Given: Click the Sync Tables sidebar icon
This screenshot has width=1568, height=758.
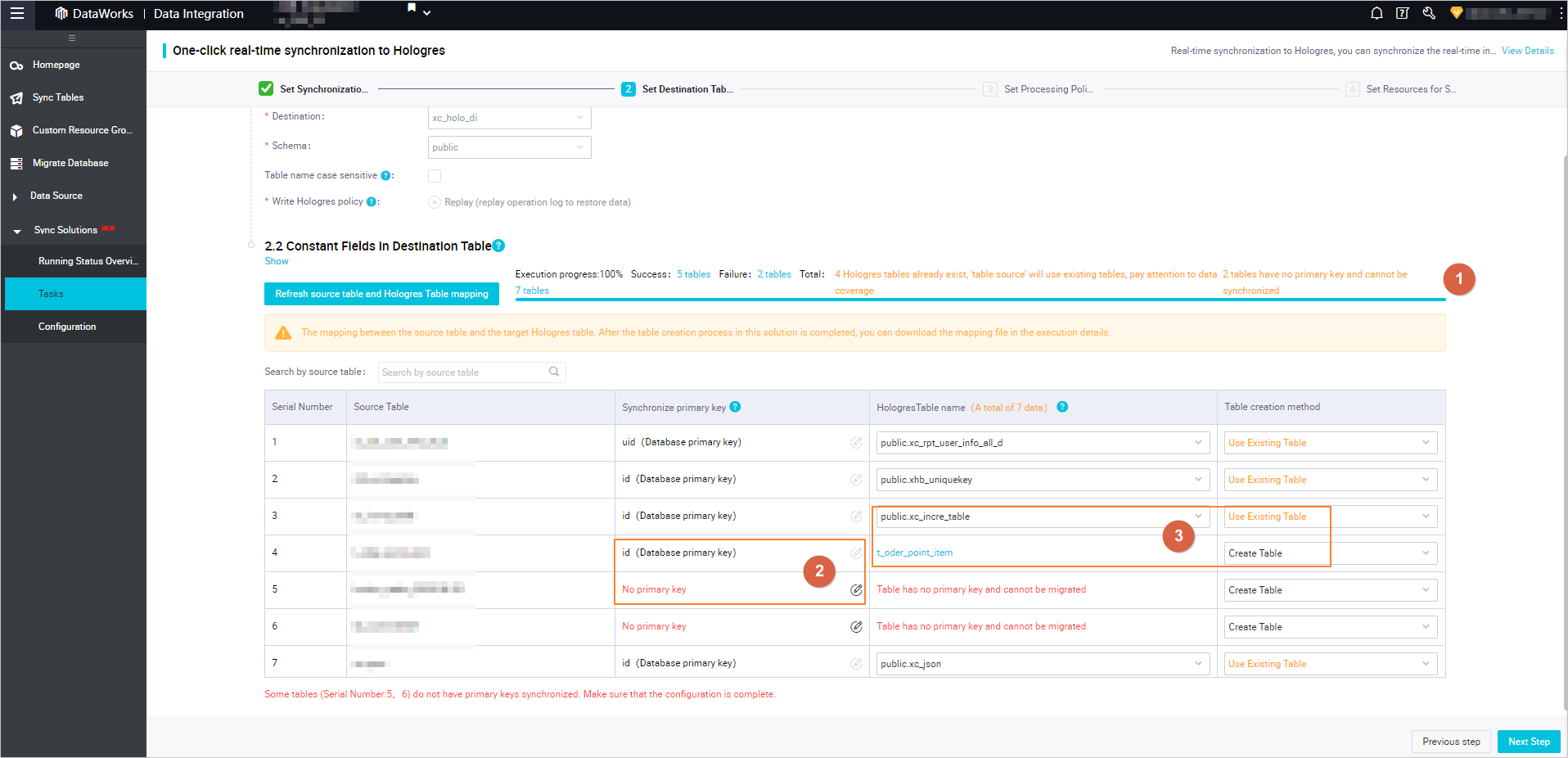Looking at the screenshot, I should tap(16, 98).
